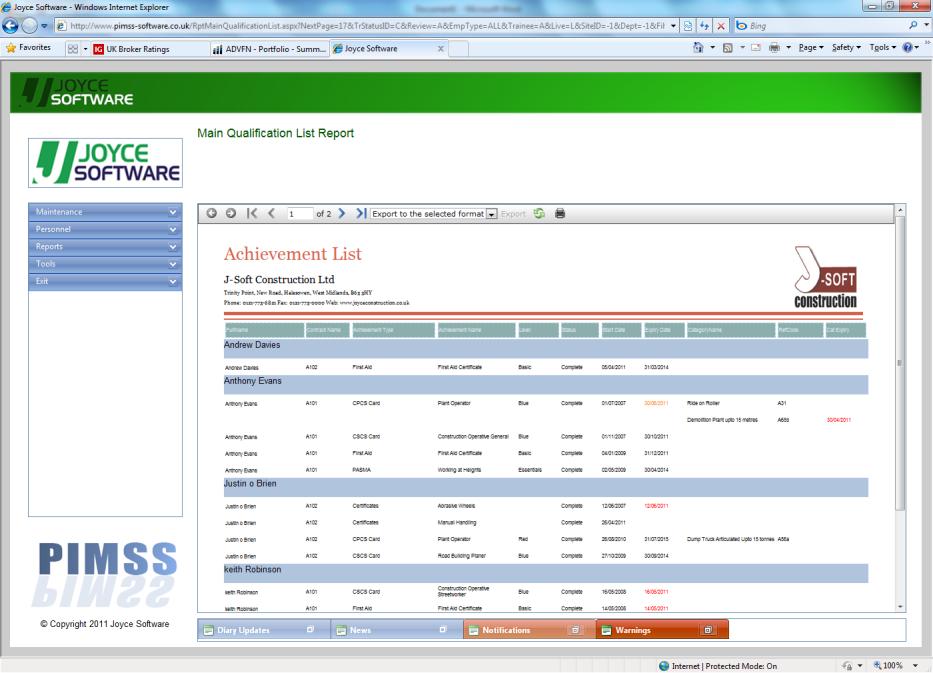Open the Notifications panel tab
Screen dimensions: 933x673
[530, 630]
